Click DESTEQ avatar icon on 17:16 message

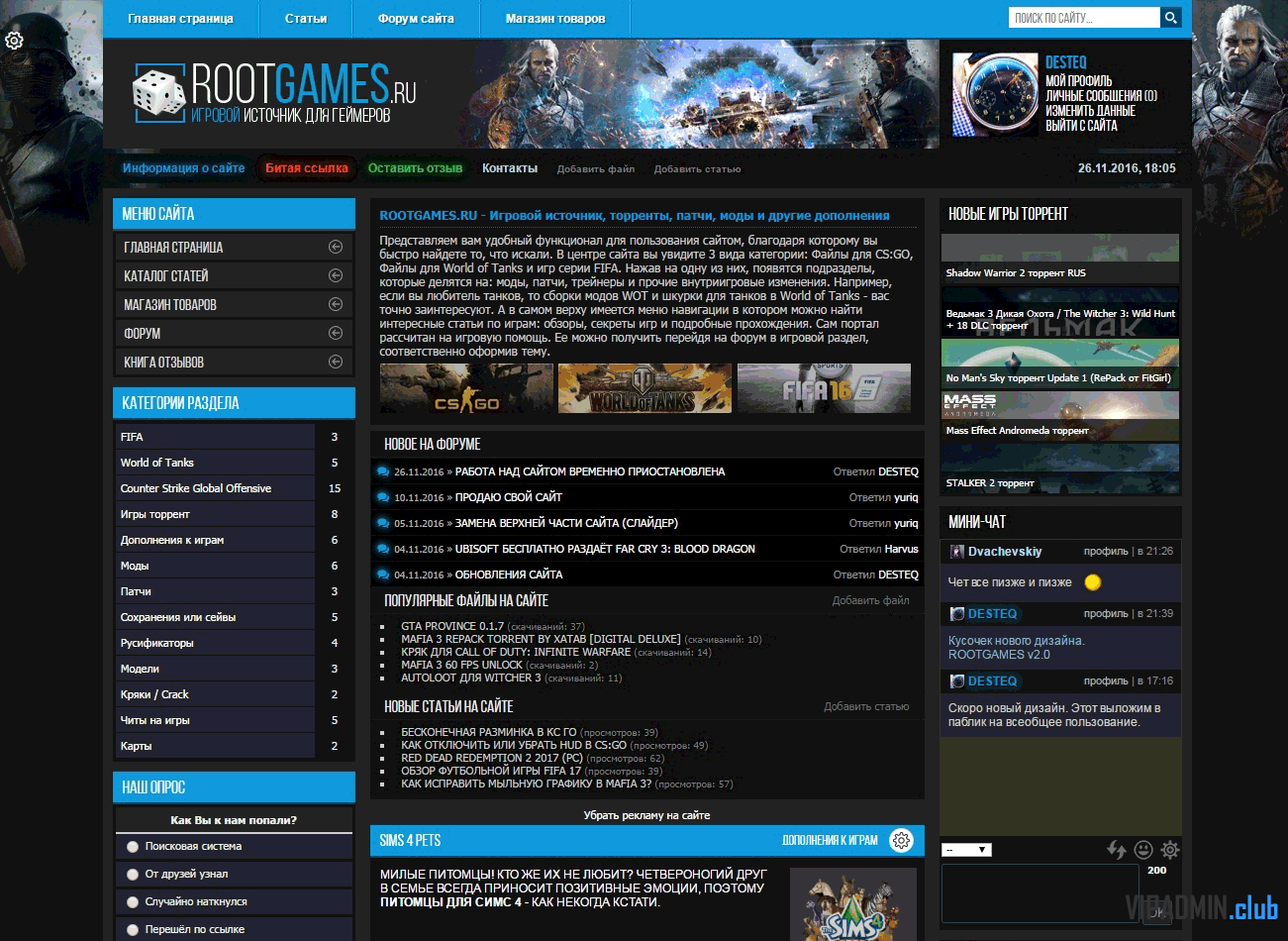click(x=957, y=681)
